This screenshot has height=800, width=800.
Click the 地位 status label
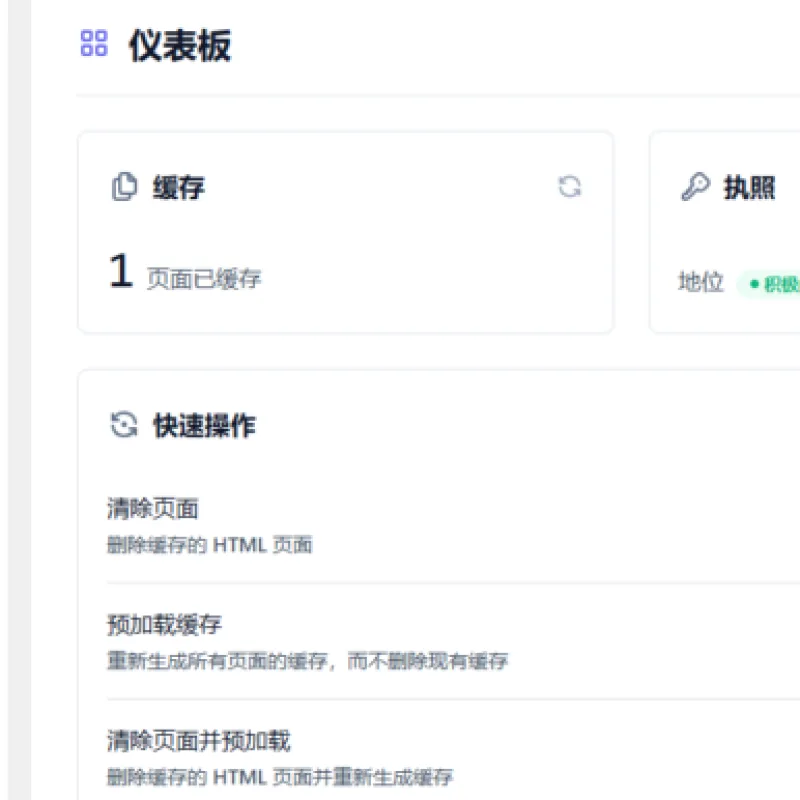click(701, 282)
